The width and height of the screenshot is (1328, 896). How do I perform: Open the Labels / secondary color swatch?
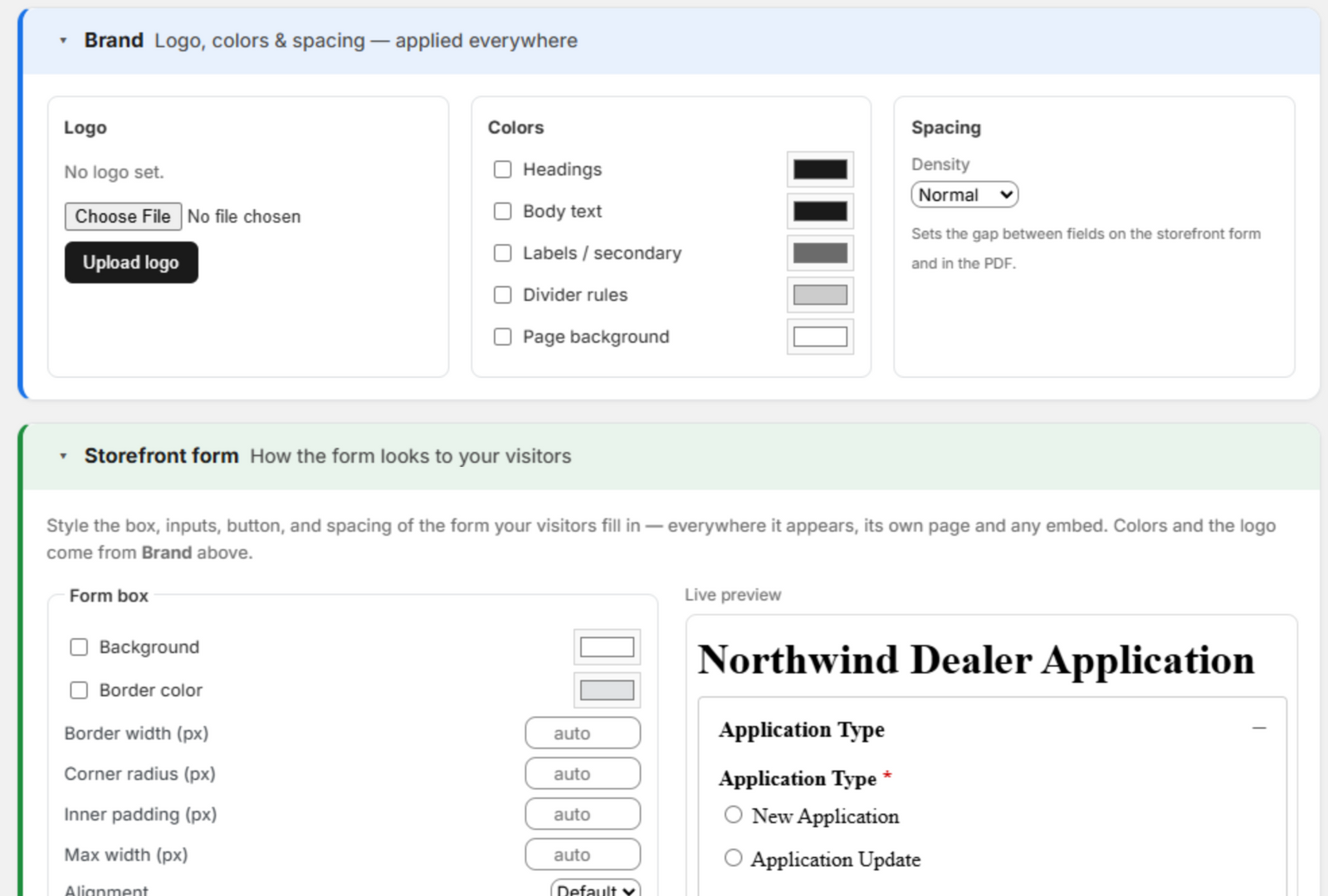[820, 253]
